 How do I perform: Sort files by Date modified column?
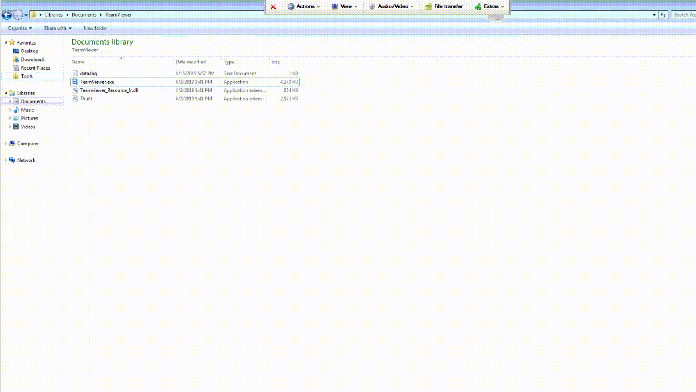coord(191,62)
